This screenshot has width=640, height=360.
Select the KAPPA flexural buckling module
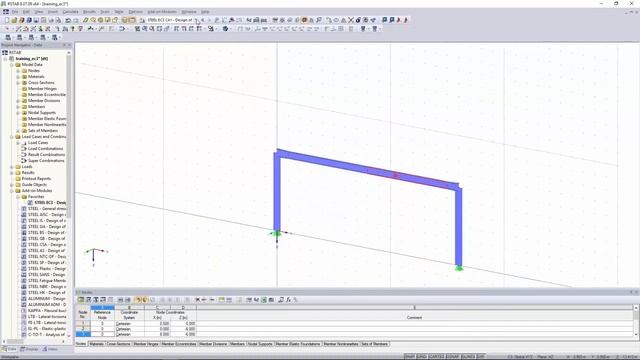click(47, 311)
